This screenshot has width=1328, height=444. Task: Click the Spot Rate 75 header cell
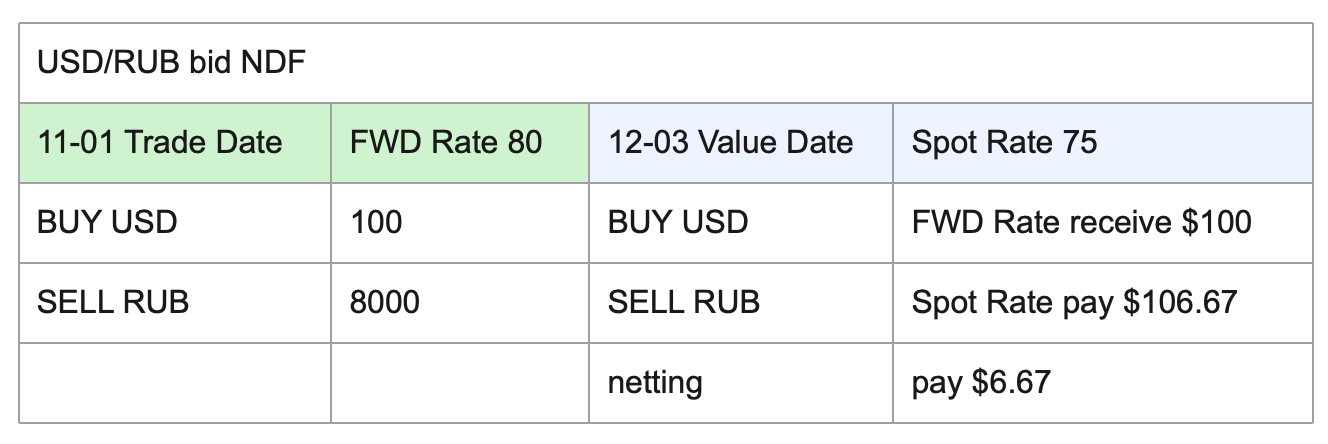[x=1004, y=142]
